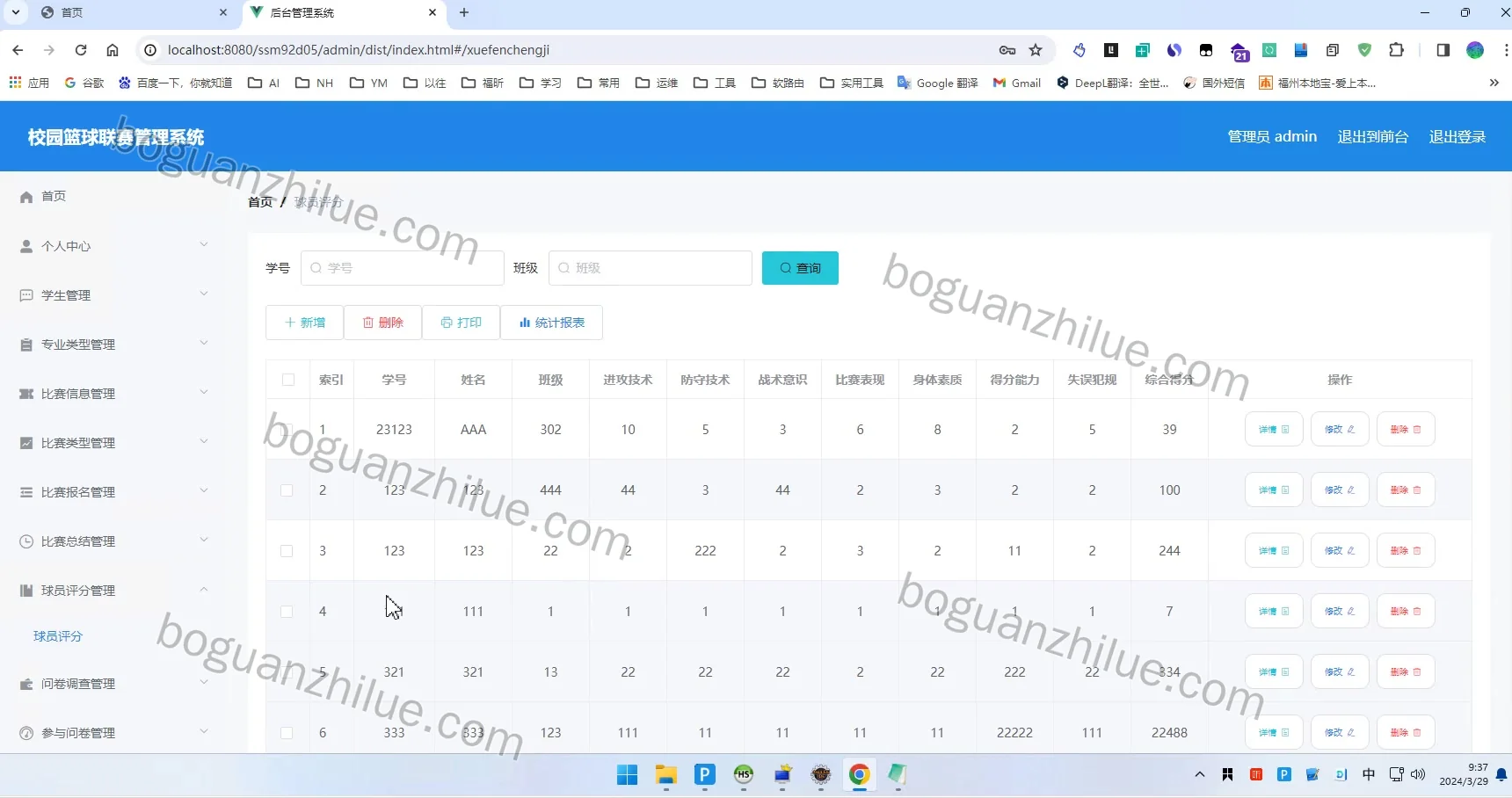The image size is (1512, 798).
Task: Click the 学号 search input field
Action: (x=403, y=268)
